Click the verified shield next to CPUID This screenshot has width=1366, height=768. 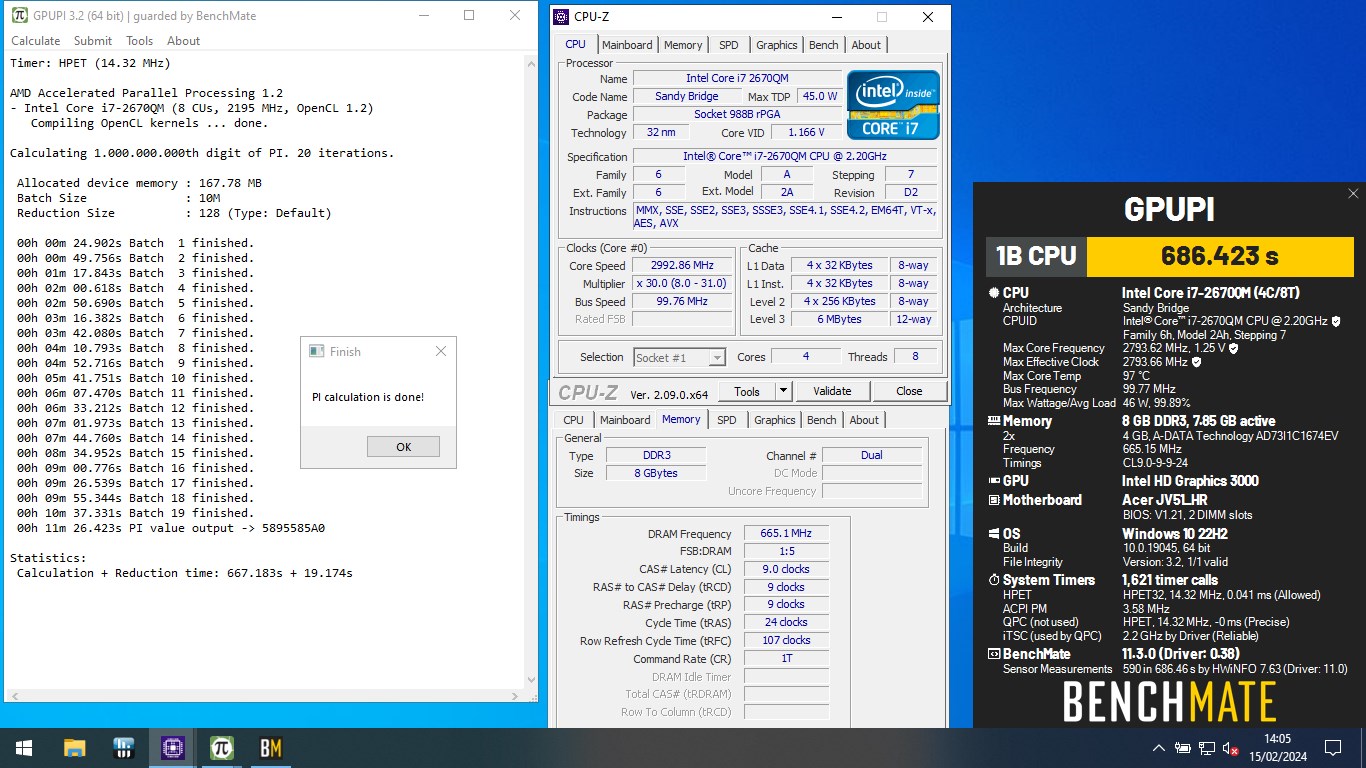[x=1336, y=321]
